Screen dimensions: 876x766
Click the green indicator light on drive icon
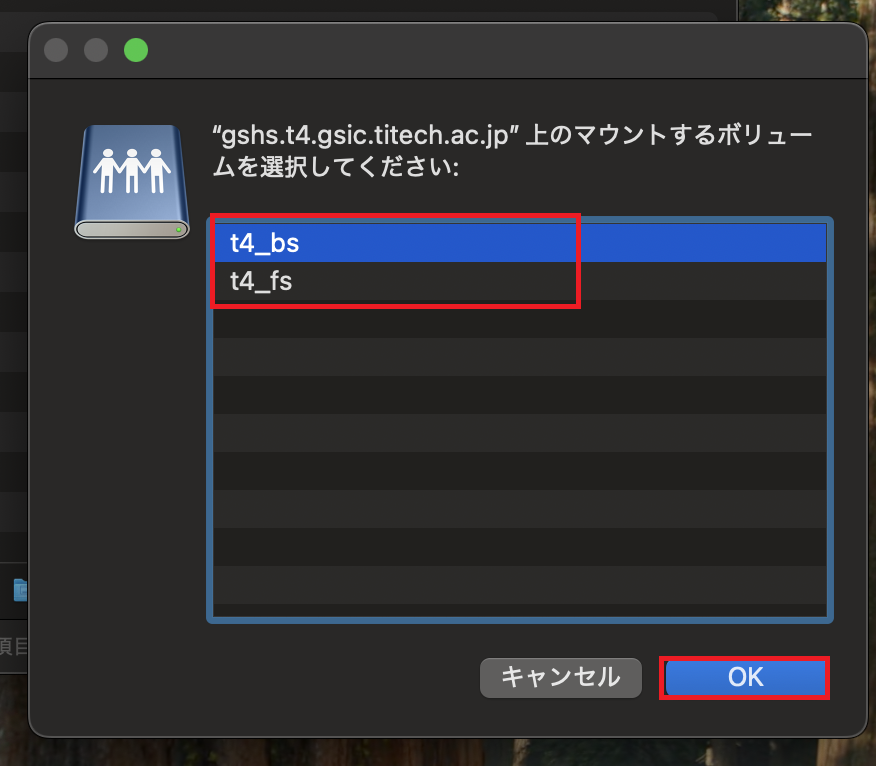[x=178, y=230]
